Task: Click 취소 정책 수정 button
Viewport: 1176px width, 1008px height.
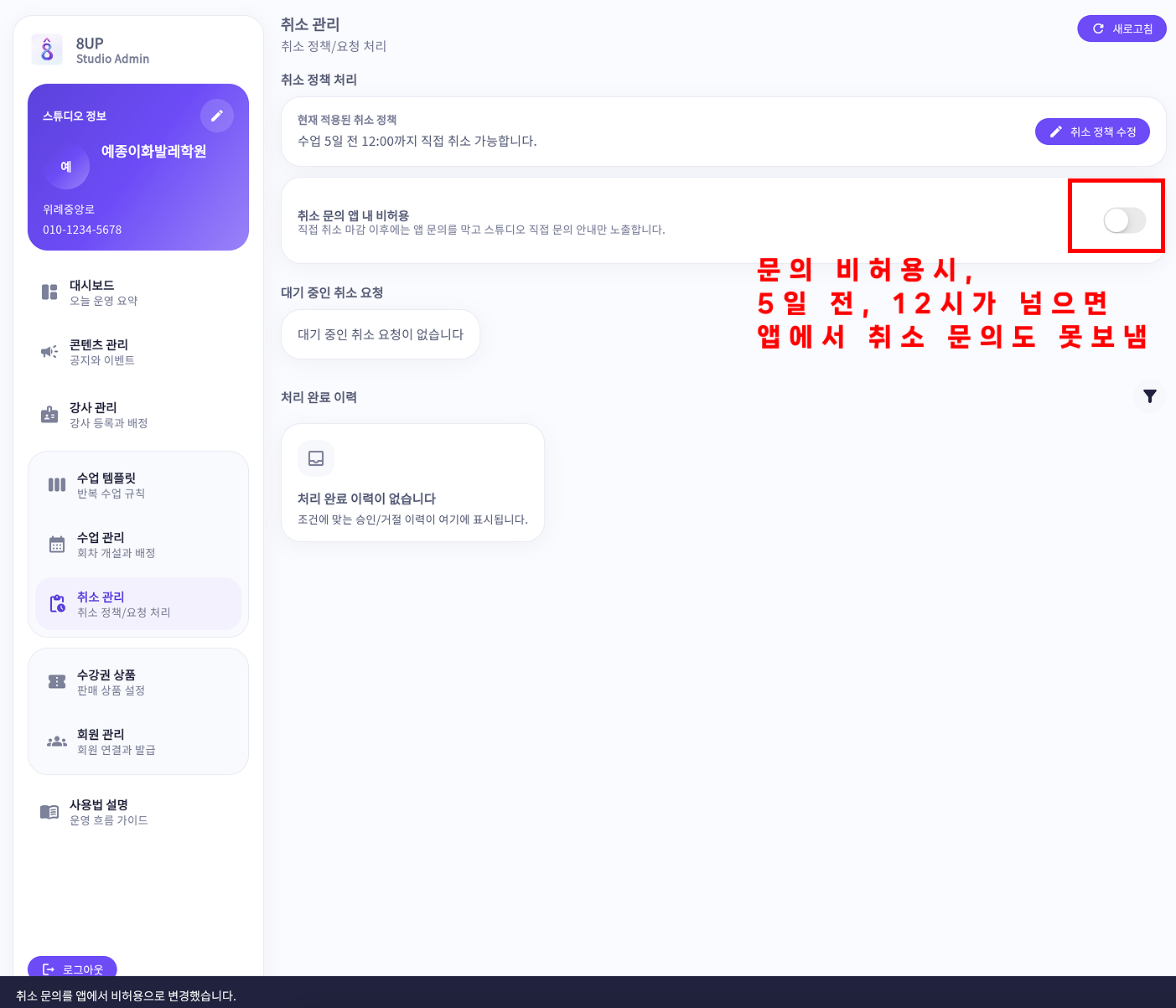Action: 1092,132
